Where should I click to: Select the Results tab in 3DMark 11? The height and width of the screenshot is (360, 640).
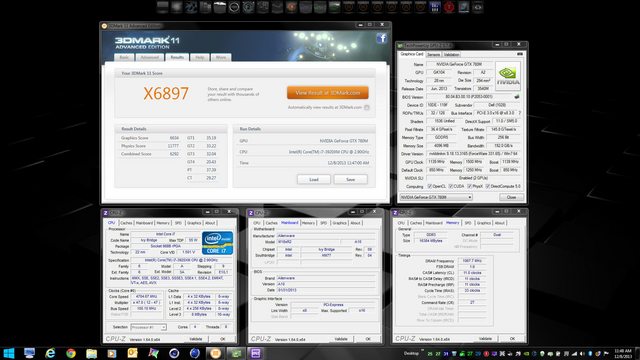(x=177, y=57)
